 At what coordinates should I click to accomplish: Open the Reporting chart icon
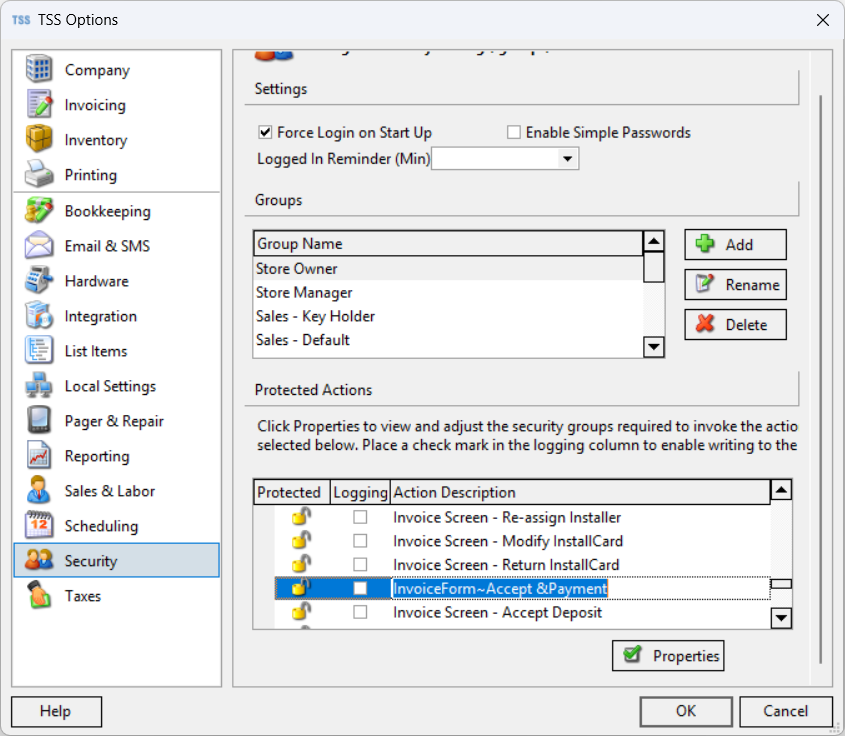(39, 456)
